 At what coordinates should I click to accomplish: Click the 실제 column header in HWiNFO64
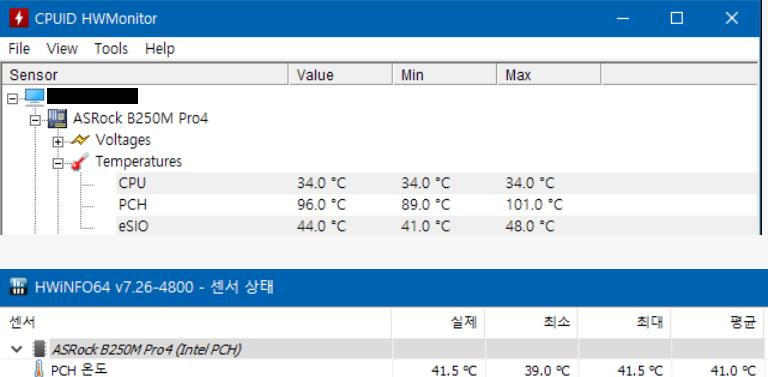[438, 323]
